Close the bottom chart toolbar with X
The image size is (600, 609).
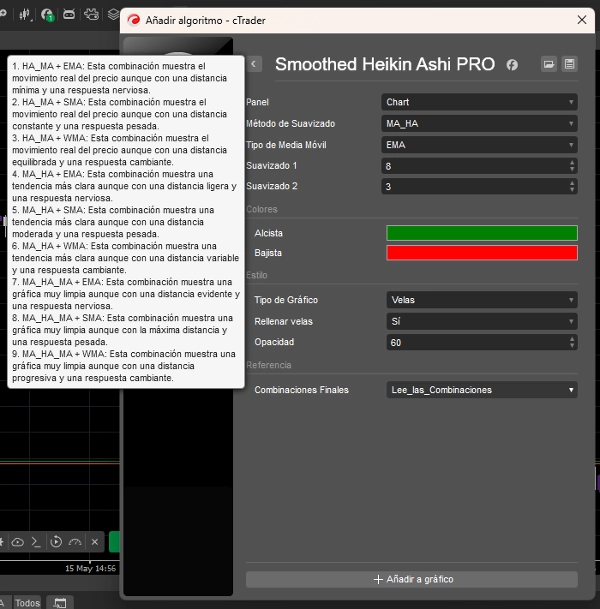[x=95, y=542]
